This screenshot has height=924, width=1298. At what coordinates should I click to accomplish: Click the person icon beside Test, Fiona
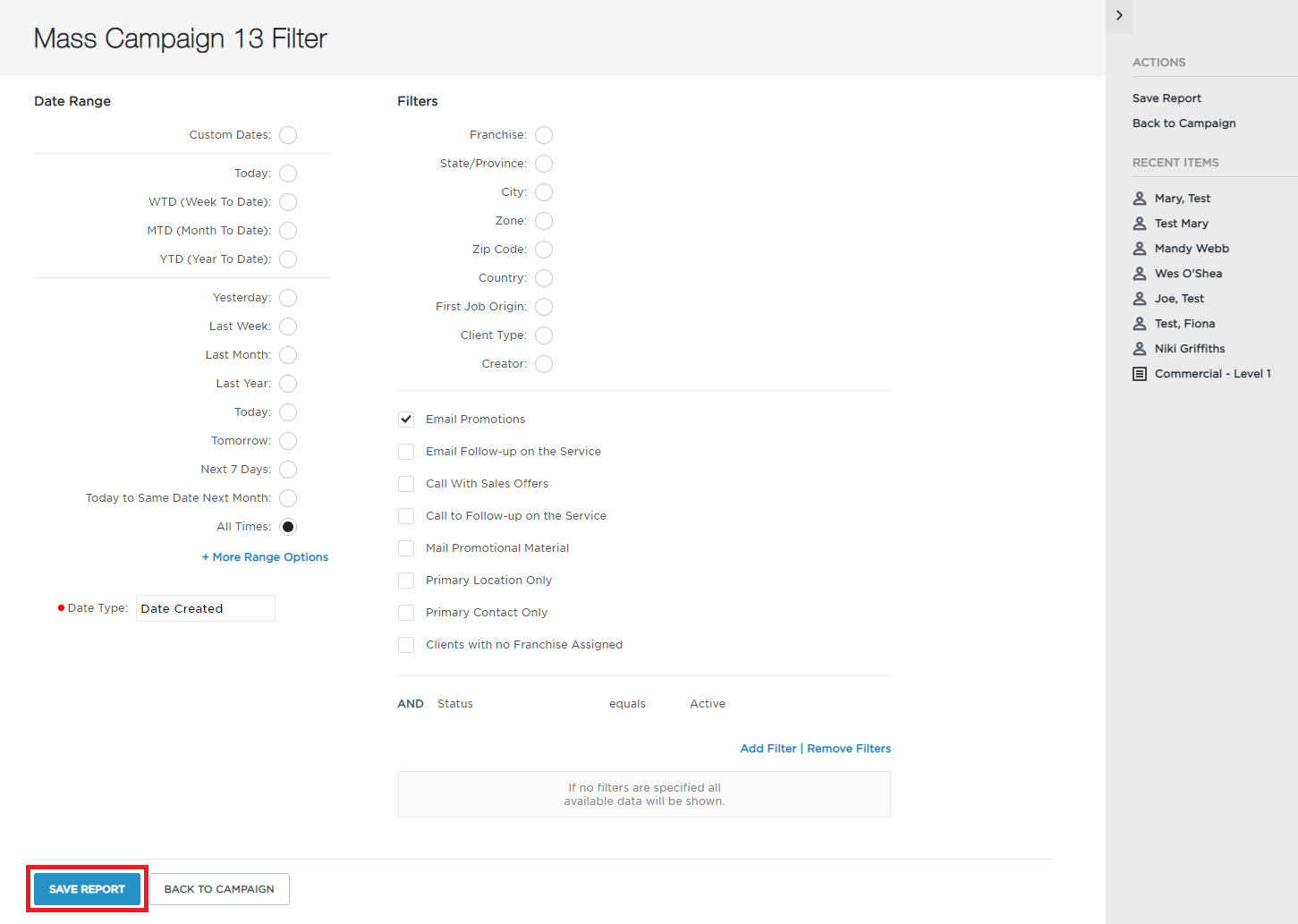click(1140, 324)
